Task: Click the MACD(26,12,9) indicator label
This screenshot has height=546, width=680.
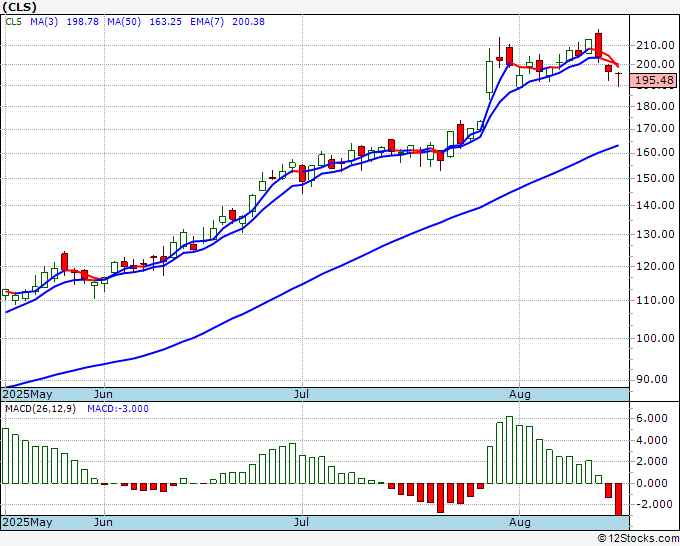Action: pyautogui.click(x=40, y=409)
